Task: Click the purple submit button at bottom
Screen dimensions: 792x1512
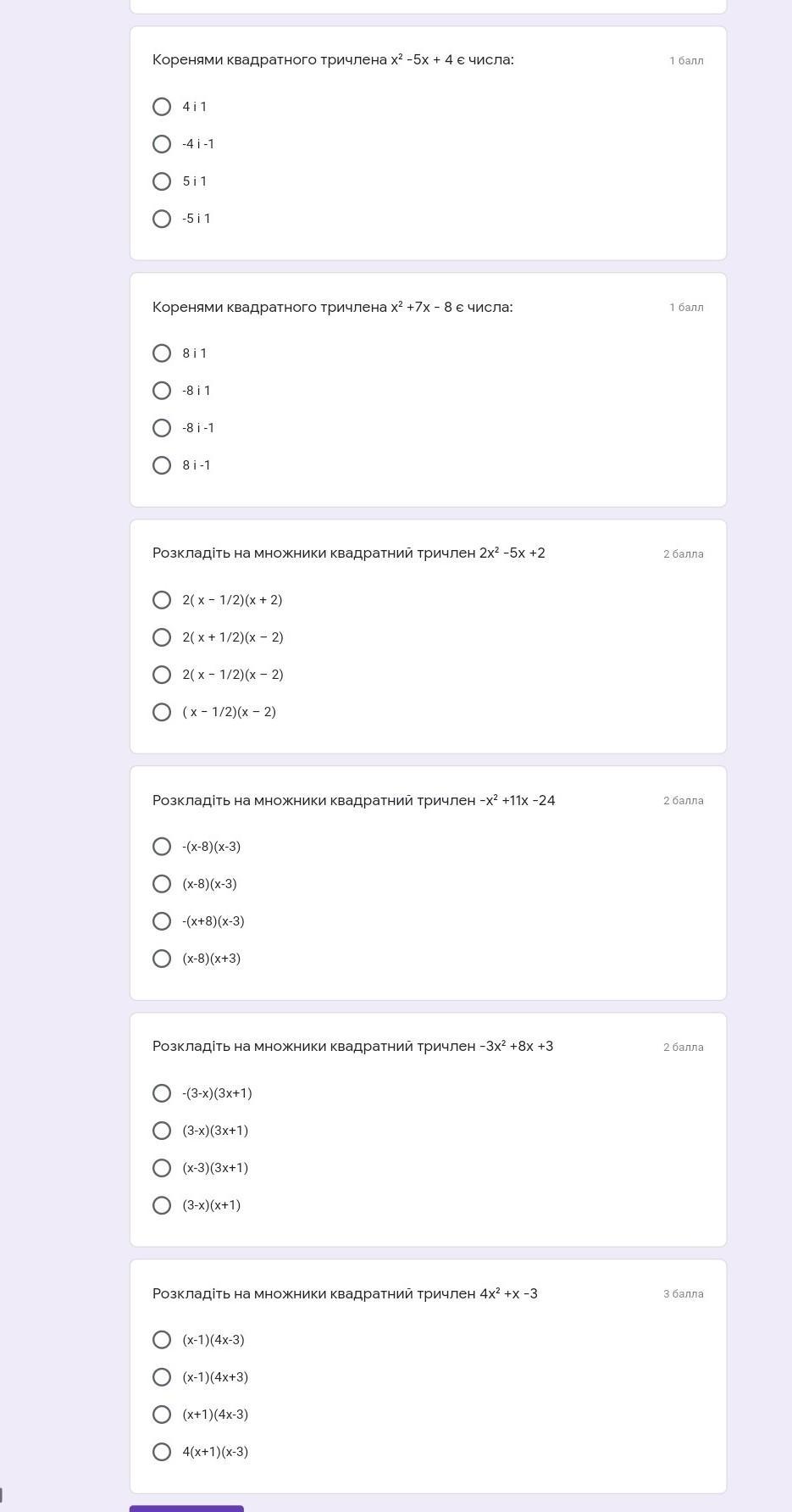Action: (186, 1508)
